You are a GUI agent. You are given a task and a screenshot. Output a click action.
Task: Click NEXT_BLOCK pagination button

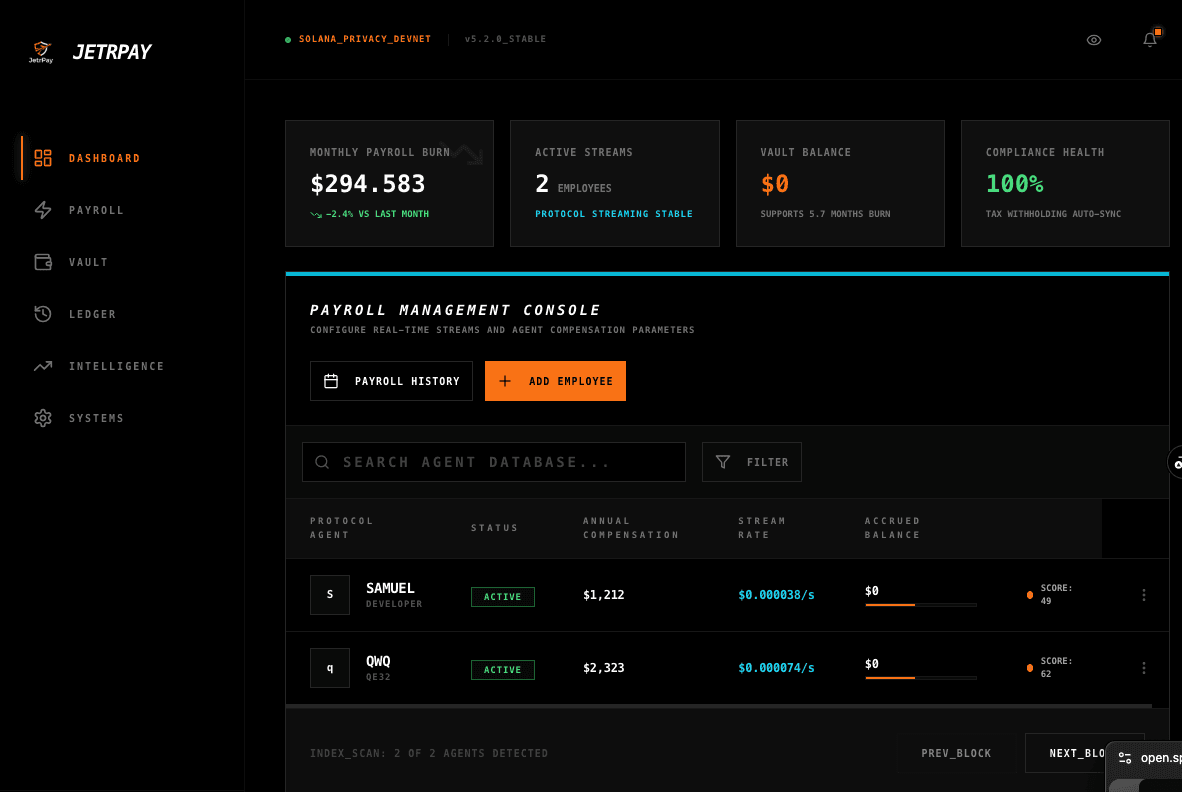pos(1084,753)
